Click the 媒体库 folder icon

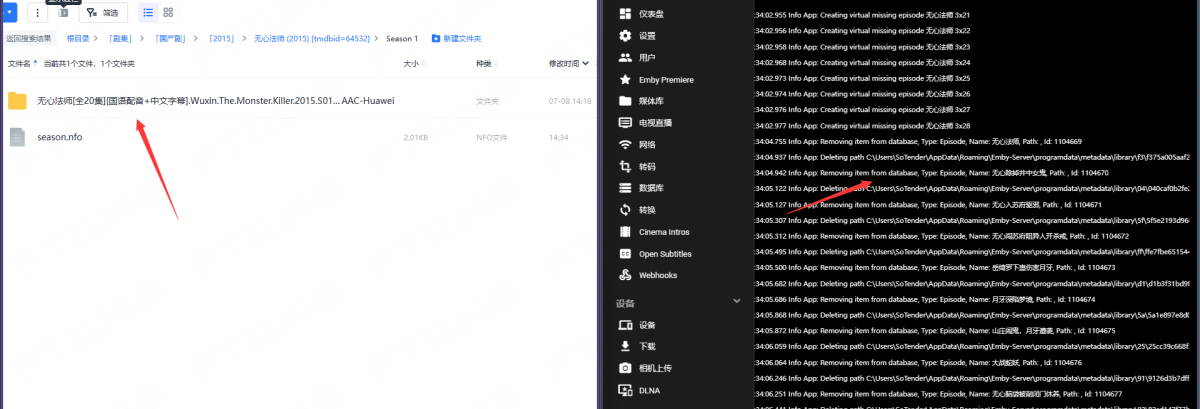[625, 101]
